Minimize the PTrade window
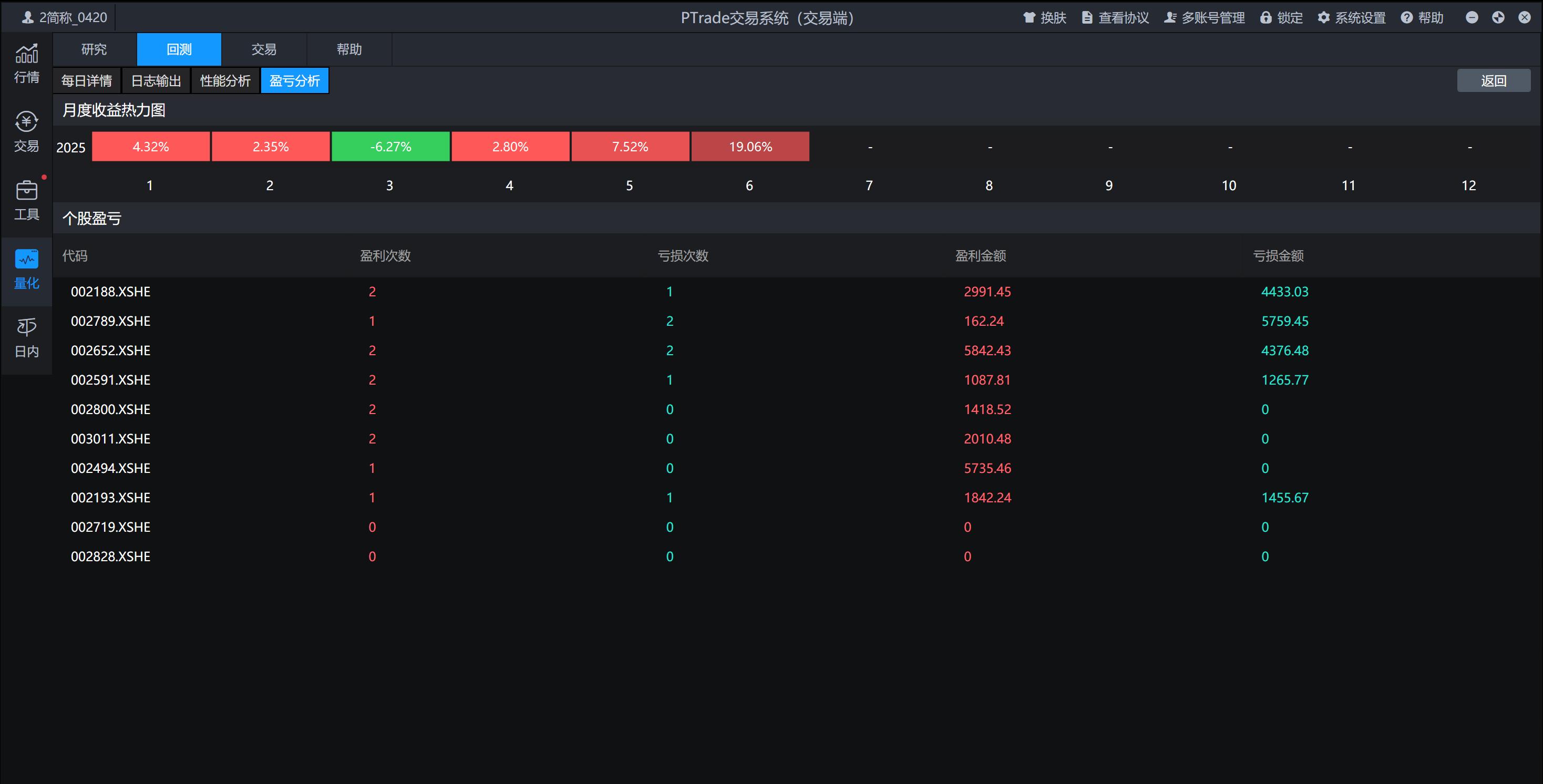The height and width of the screenshot is (784, 1543). pos(1472,17)
